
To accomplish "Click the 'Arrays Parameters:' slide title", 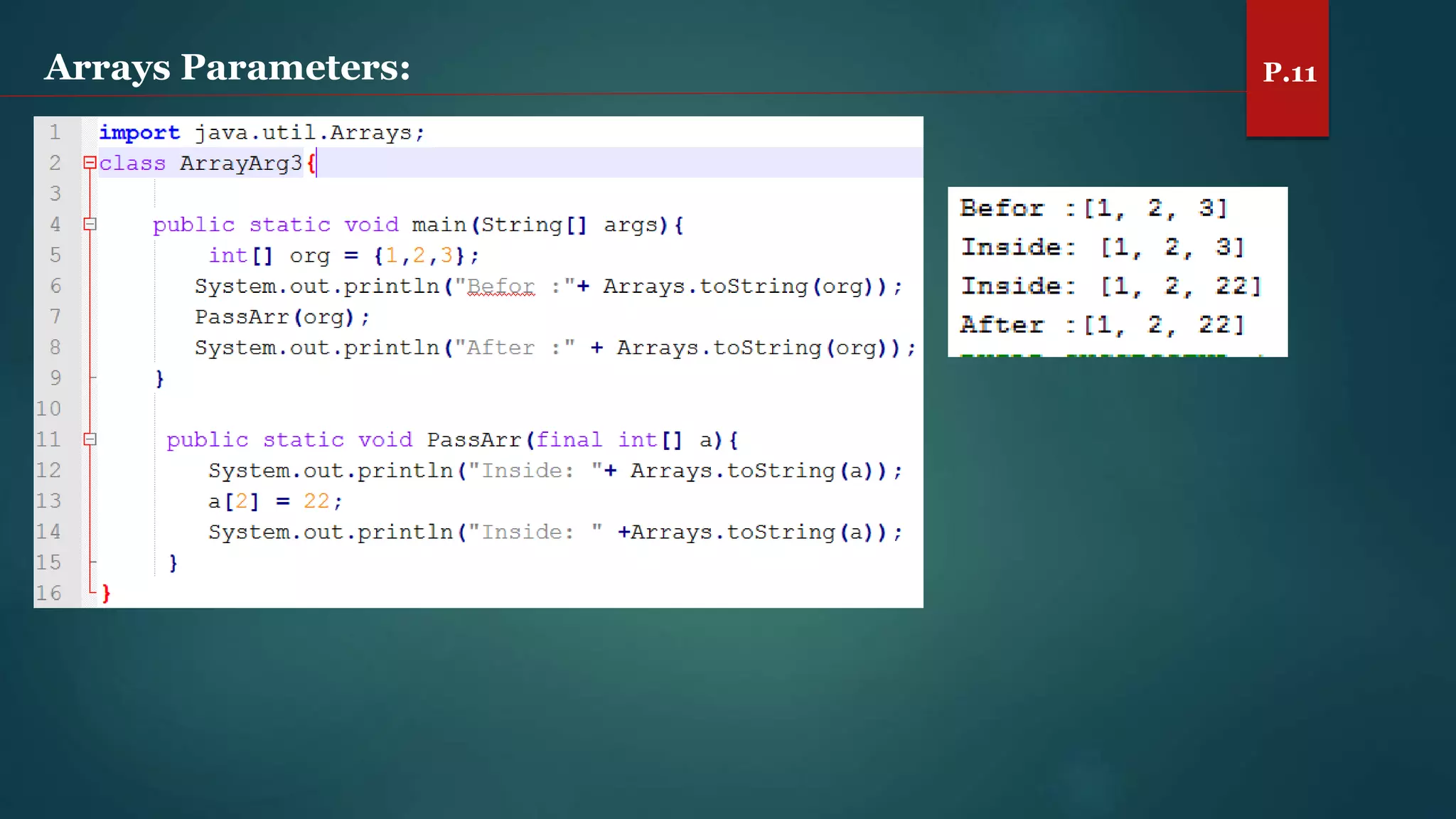I will [x=227, y=68].
